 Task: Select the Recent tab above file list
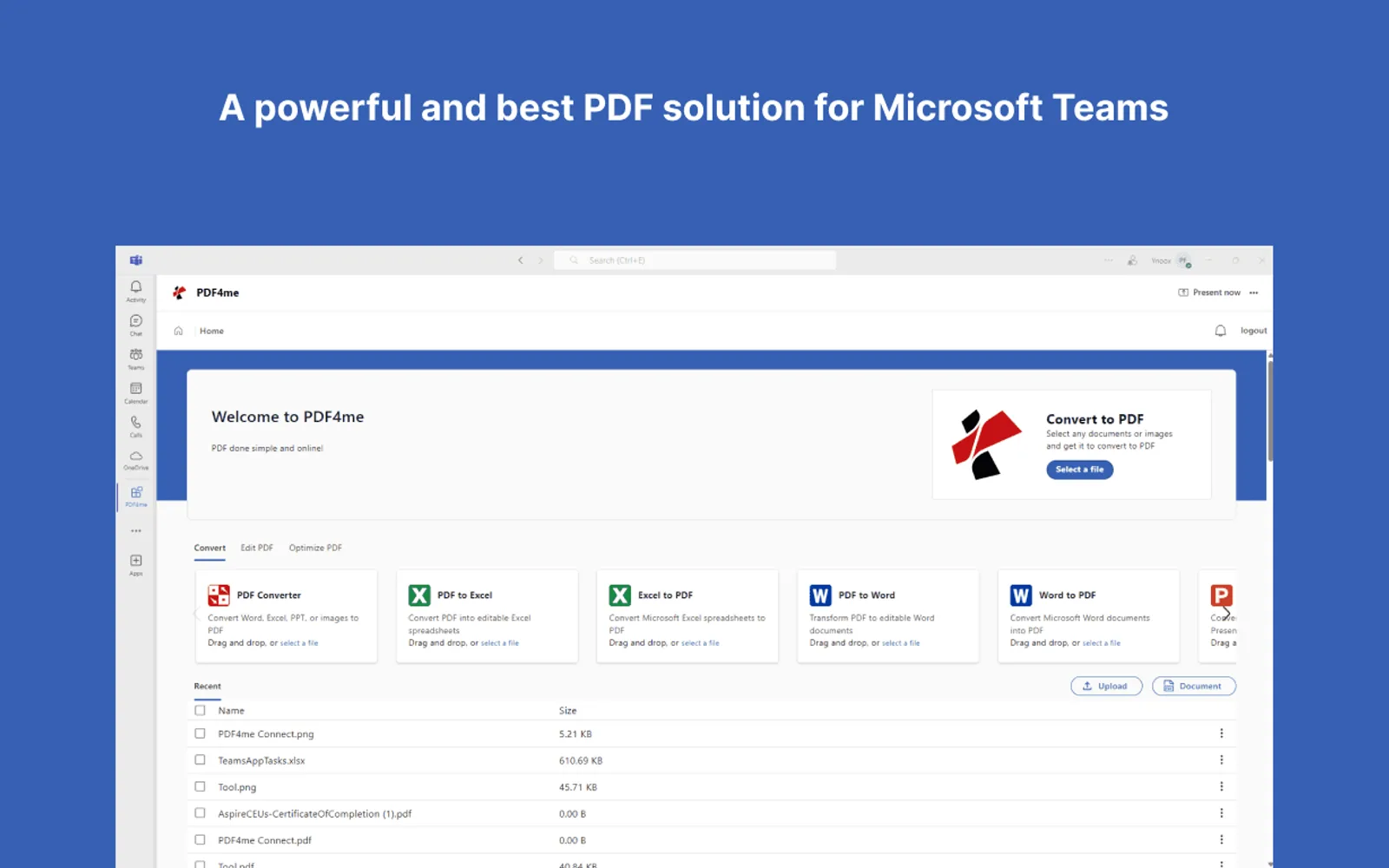[207, 686]
